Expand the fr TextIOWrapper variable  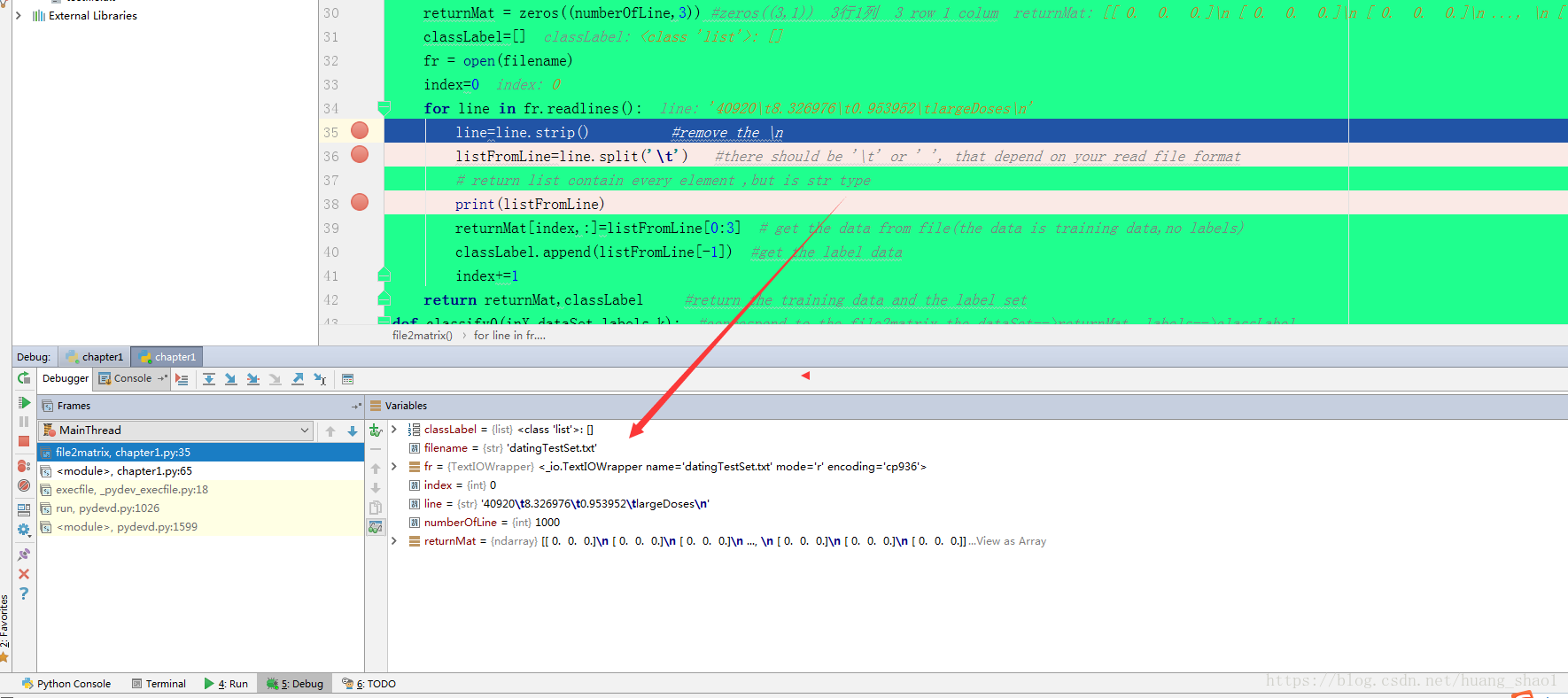point(394,467)
